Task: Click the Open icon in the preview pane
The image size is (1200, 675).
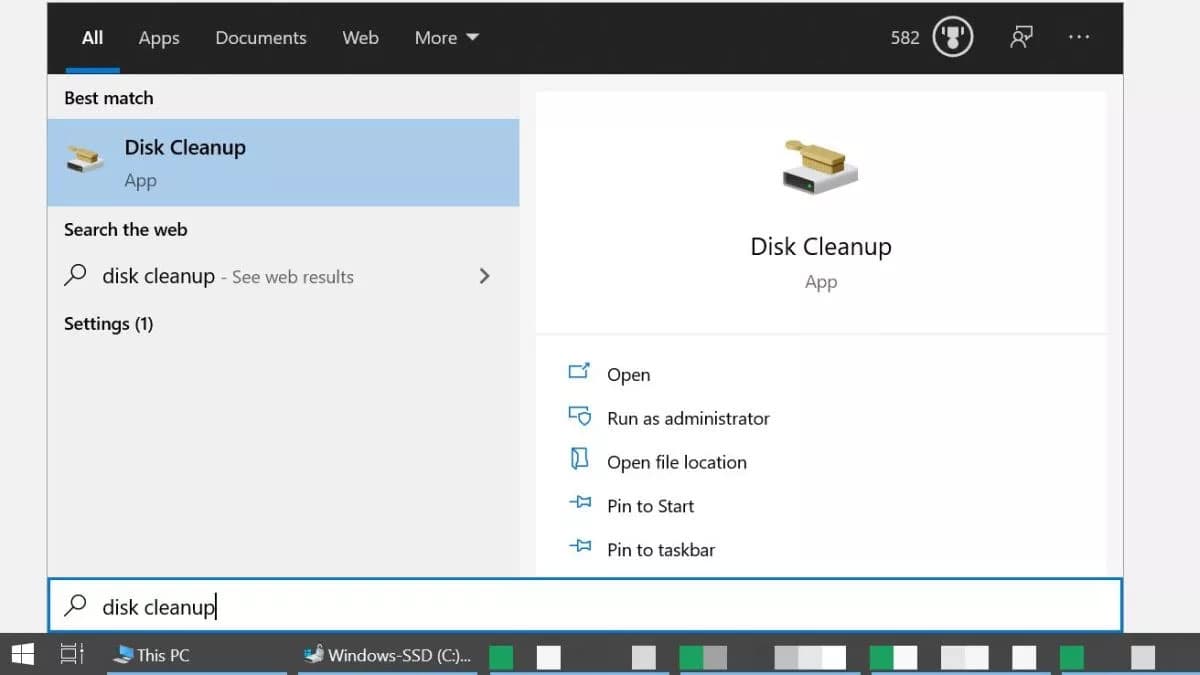Action: [x=582, y=372]
